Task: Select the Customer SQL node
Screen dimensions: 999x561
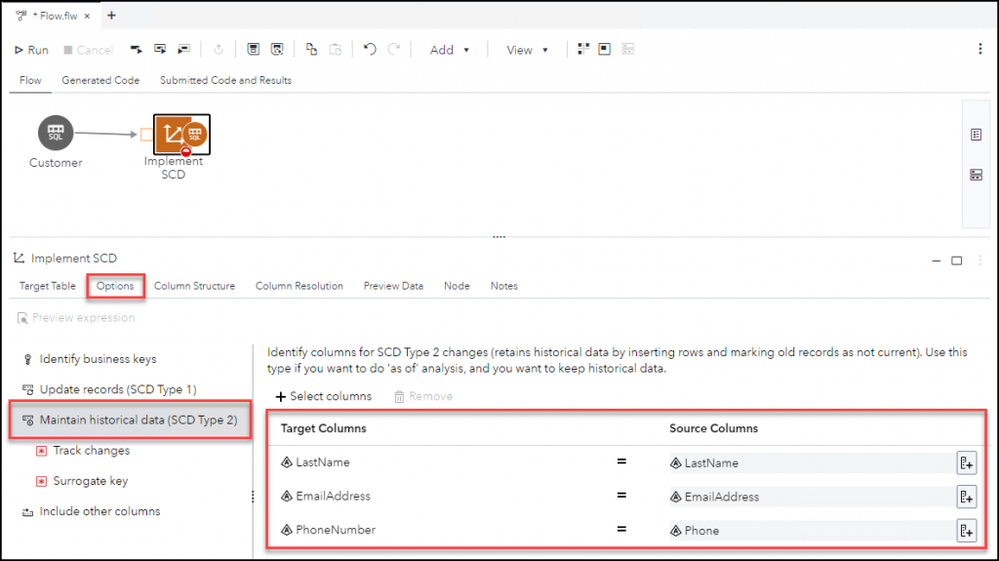Action: click(x=56, y=134)
